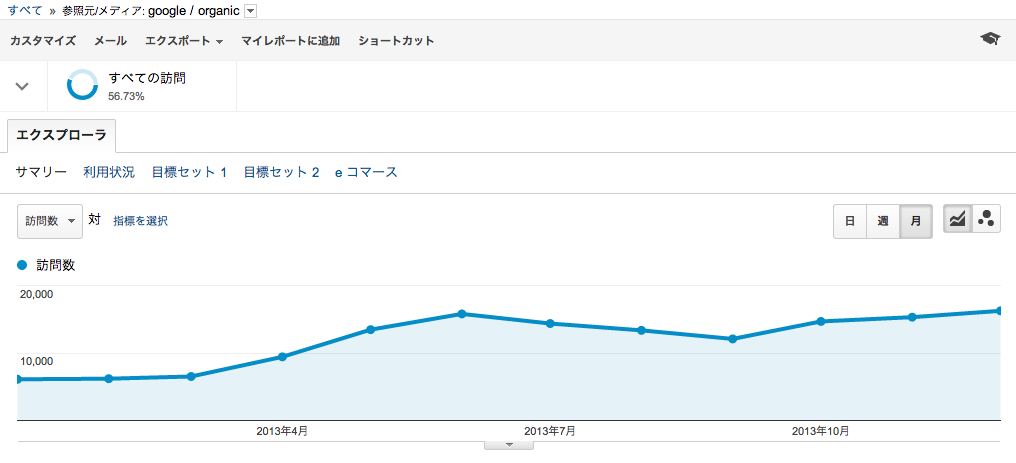This screenshot has width=1016, height=463.
Task: Click the 2013年4月 axis label
Action: pos(282,431)
